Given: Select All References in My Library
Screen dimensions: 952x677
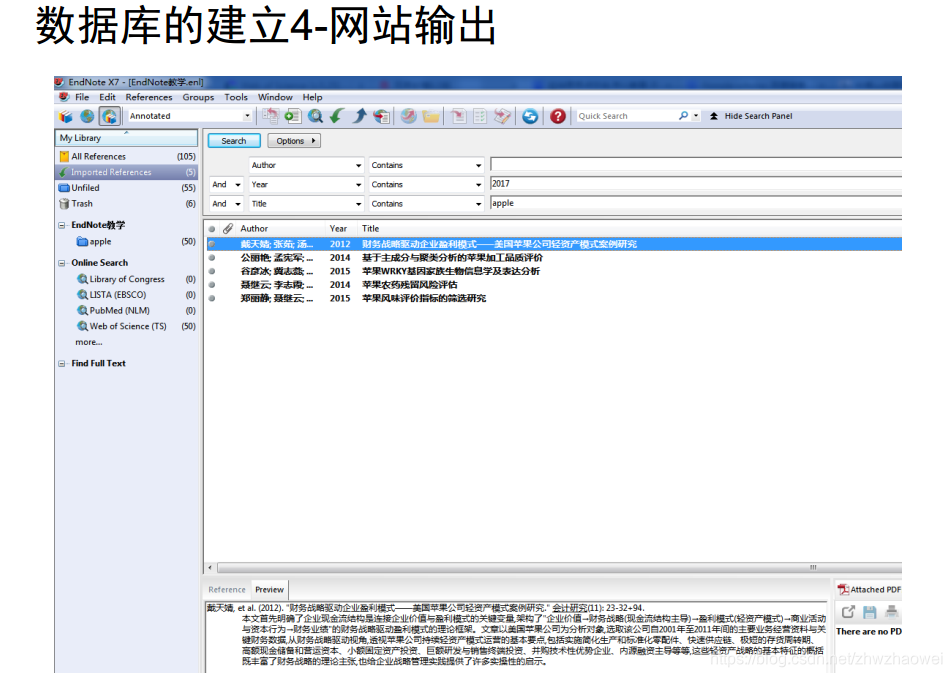Looking at the screenshot, I should (127, 157).
